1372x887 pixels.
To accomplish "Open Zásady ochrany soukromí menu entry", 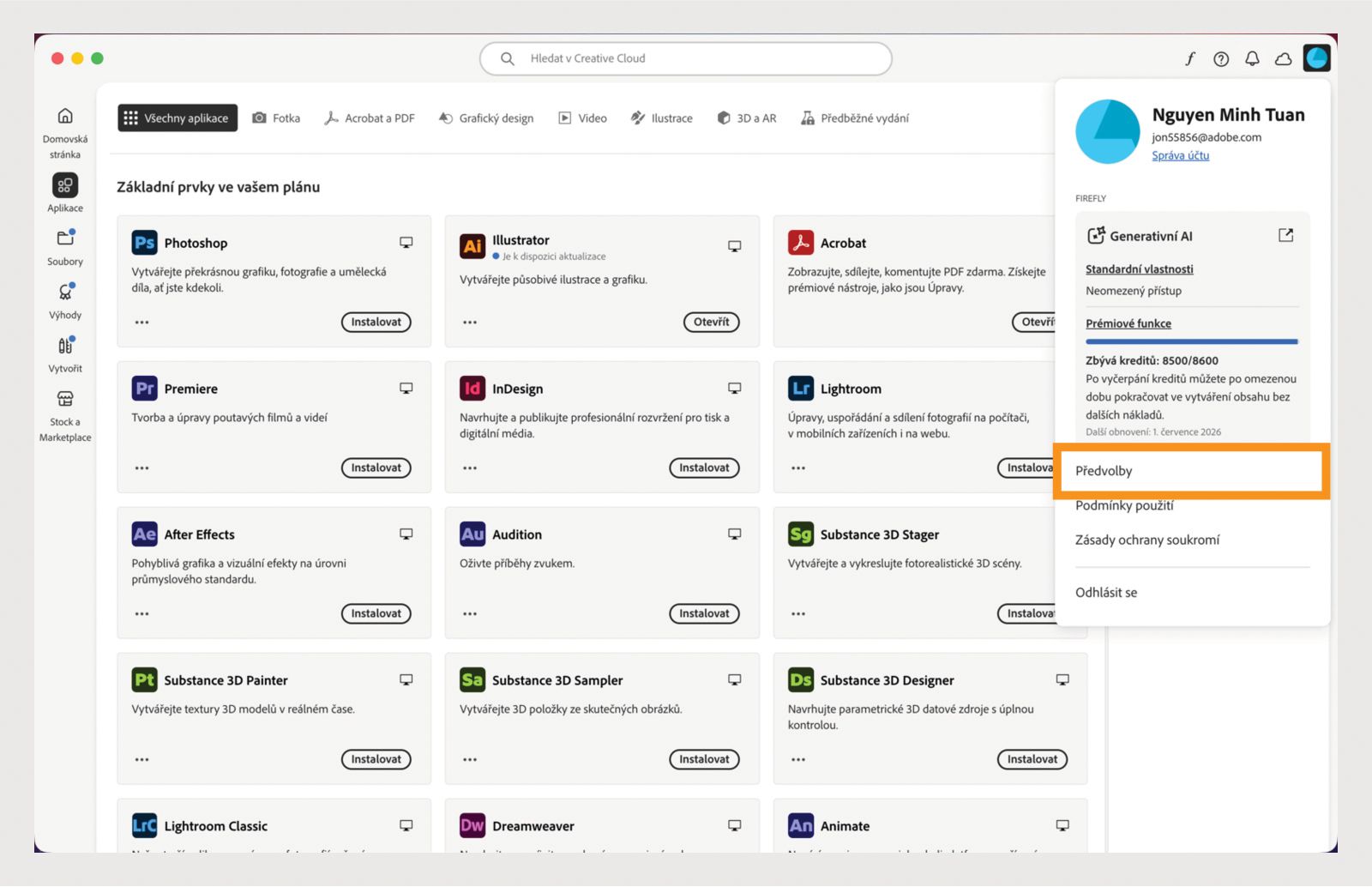I will pyautogui.click(x=1147, y=540).
